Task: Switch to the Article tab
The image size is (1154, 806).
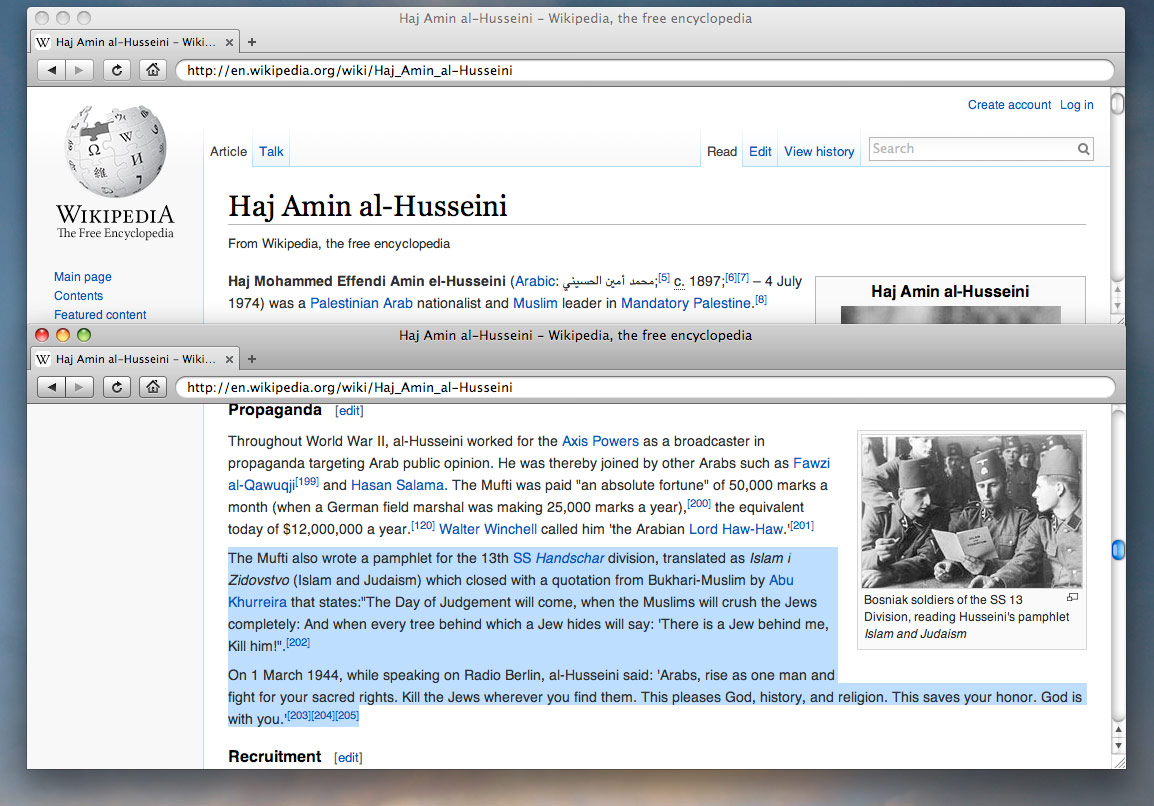Action: (x=228, y=151)
